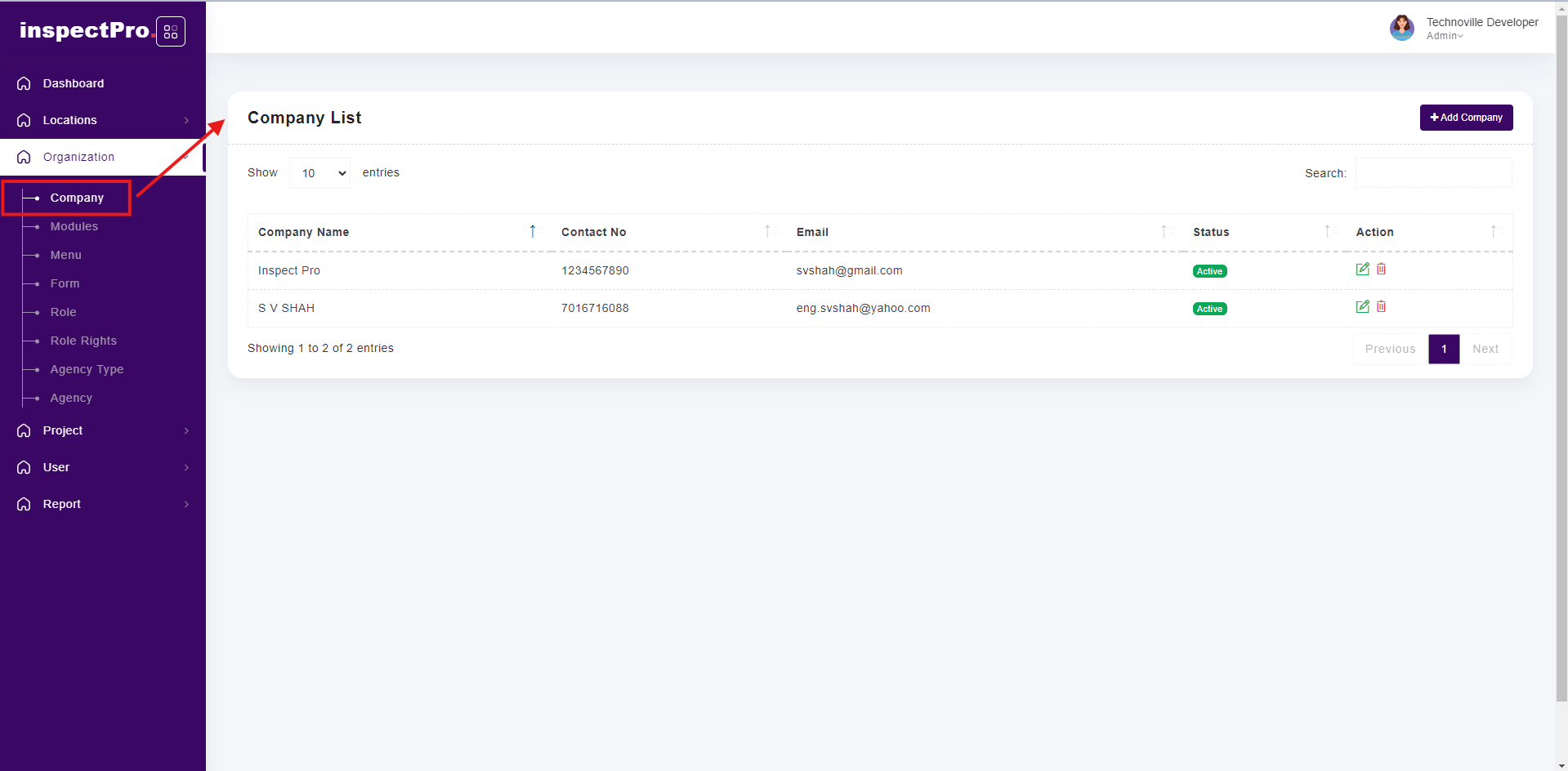Click the Next pagination button
The height and width of the screenshot is (771, 1568).
coord(1485,349)
